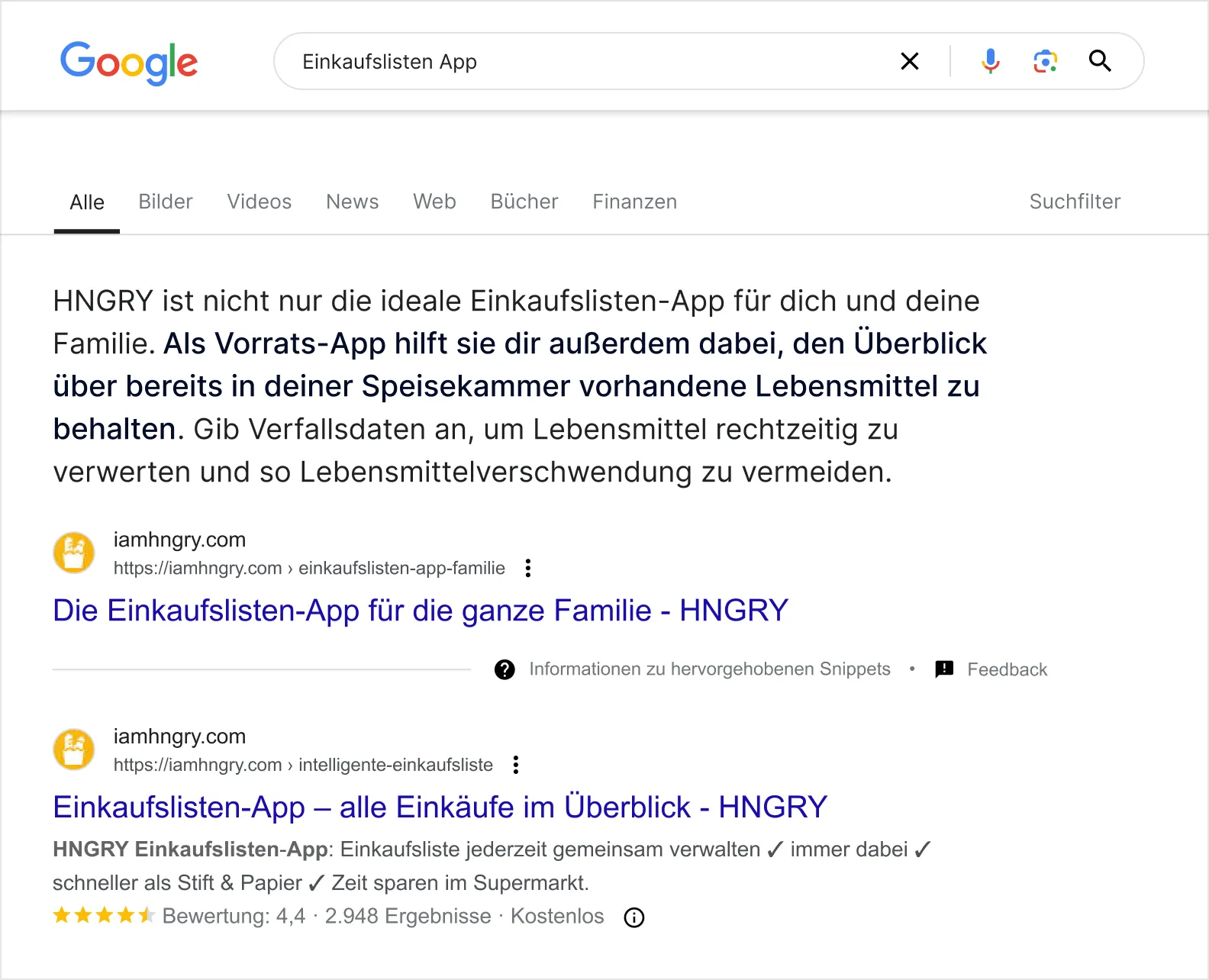Open the News tab
1209x980 pixels.
point(353,201)
